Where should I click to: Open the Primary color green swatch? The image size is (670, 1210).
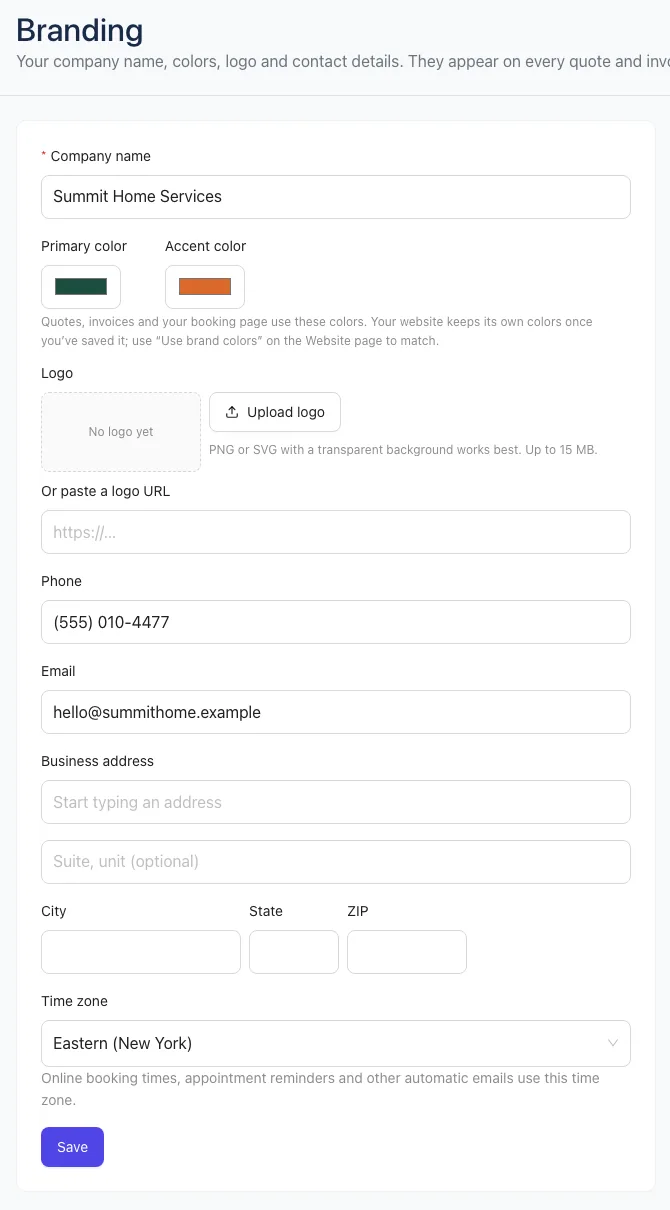pos(81,287)
